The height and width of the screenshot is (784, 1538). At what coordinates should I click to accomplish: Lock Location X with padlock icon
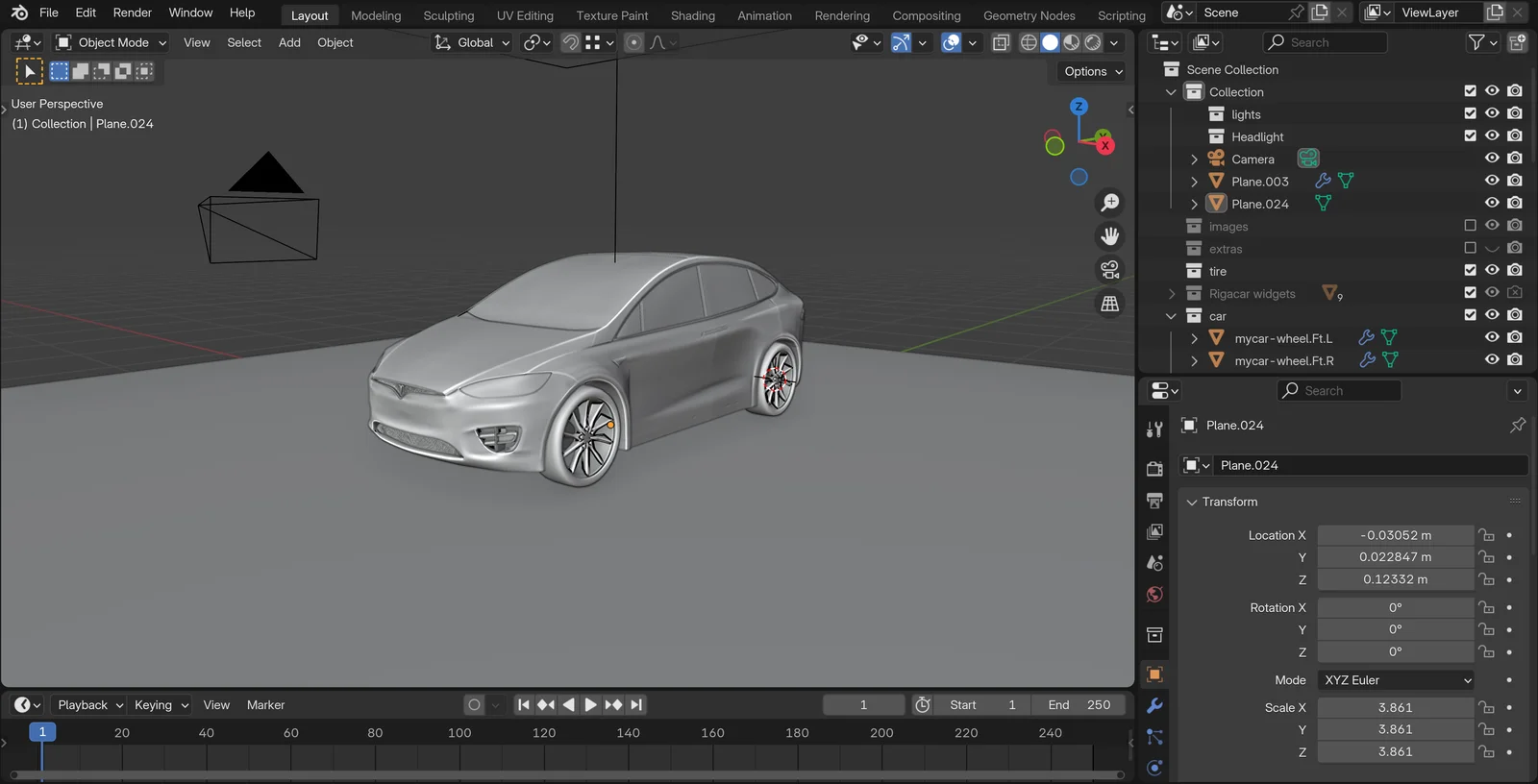tap(1487, 535)
